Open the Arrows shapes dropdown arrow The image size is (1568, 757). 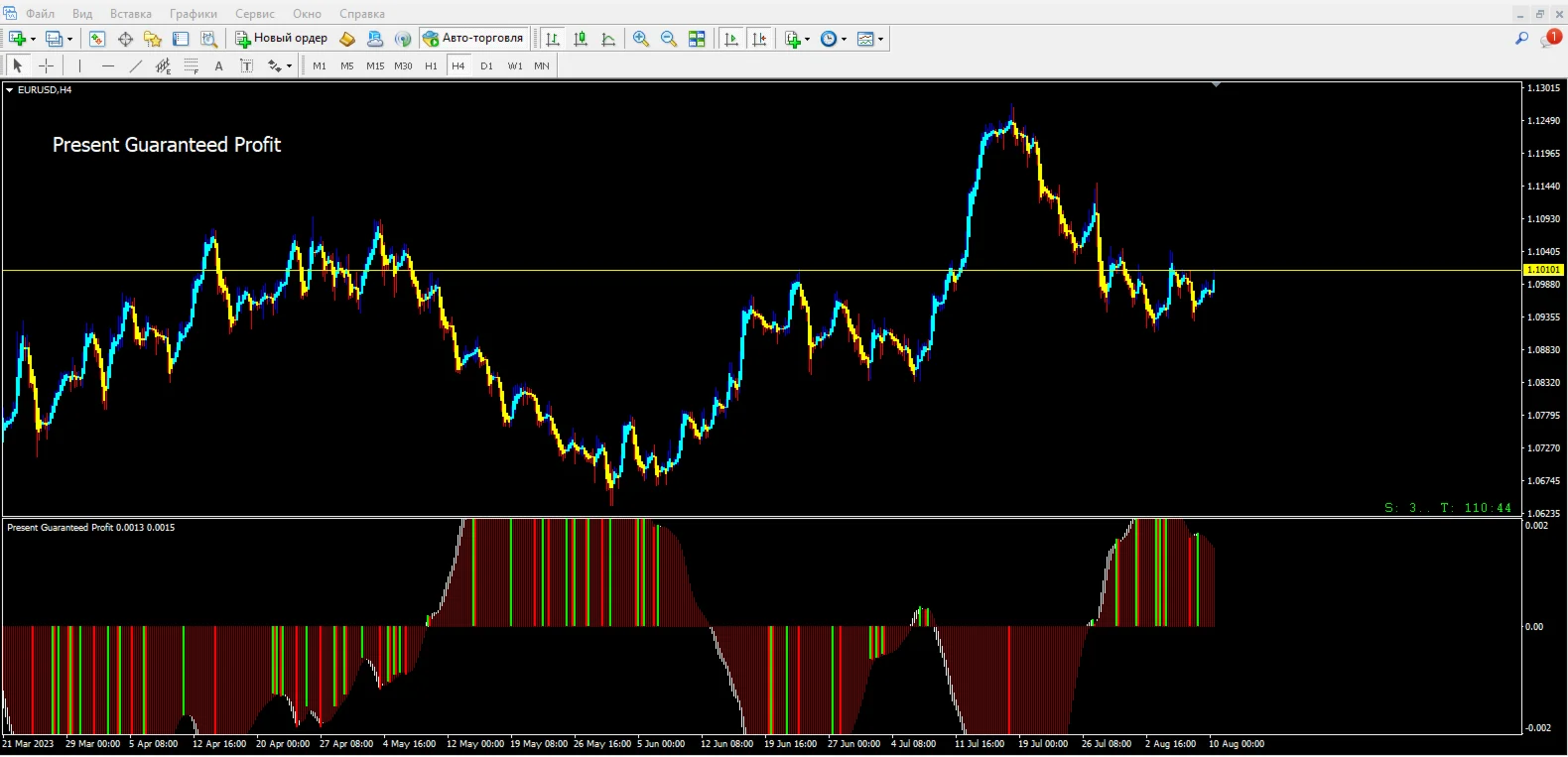click(x=289, y=66)
